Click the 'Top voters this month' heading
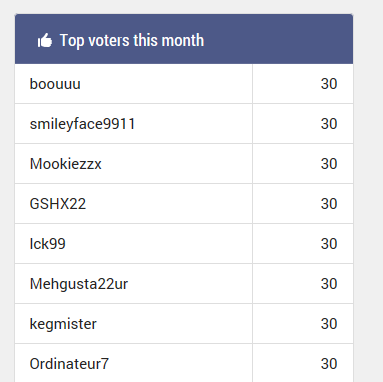 132,40
